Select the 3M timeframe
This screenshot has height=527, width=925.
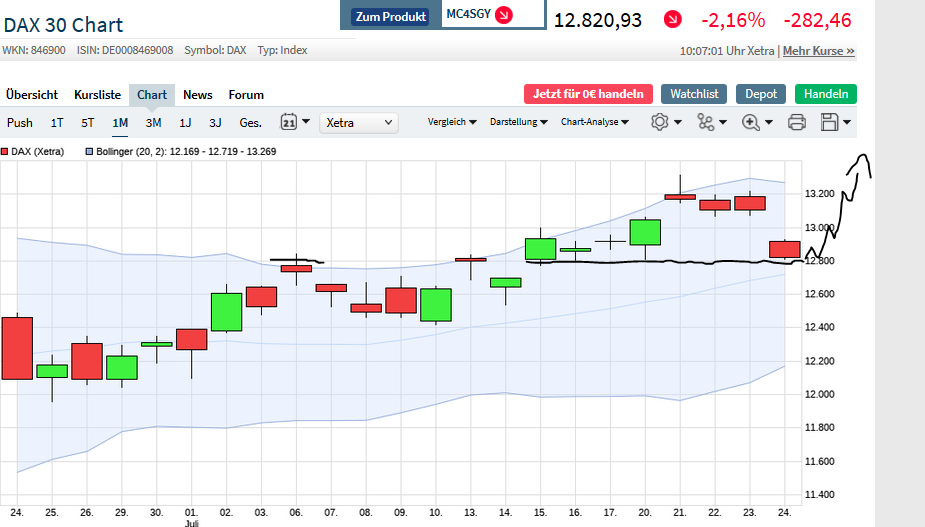[153, 123]
